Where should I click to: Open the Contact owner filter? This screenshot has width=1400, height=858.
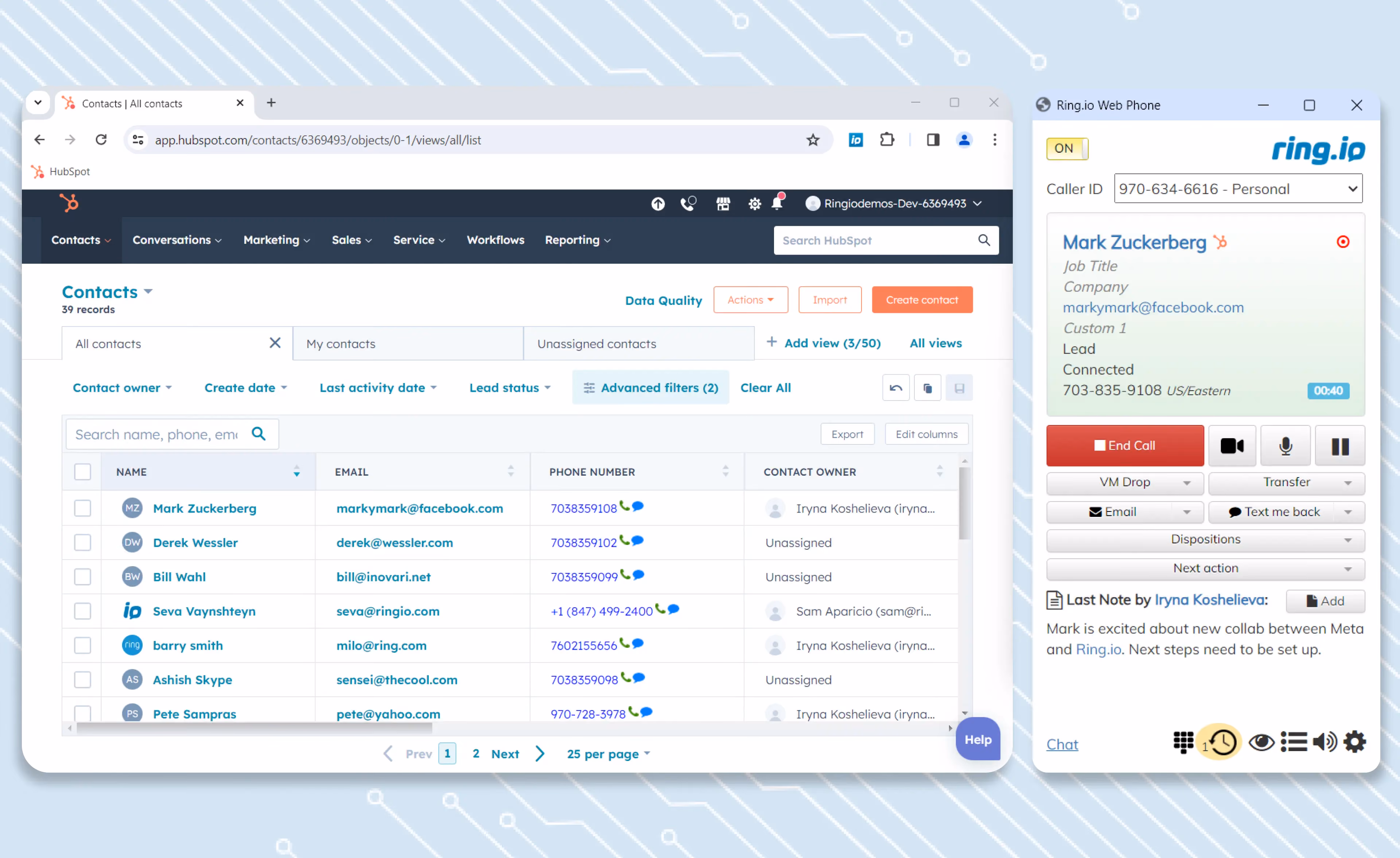(x=122, y=388)
